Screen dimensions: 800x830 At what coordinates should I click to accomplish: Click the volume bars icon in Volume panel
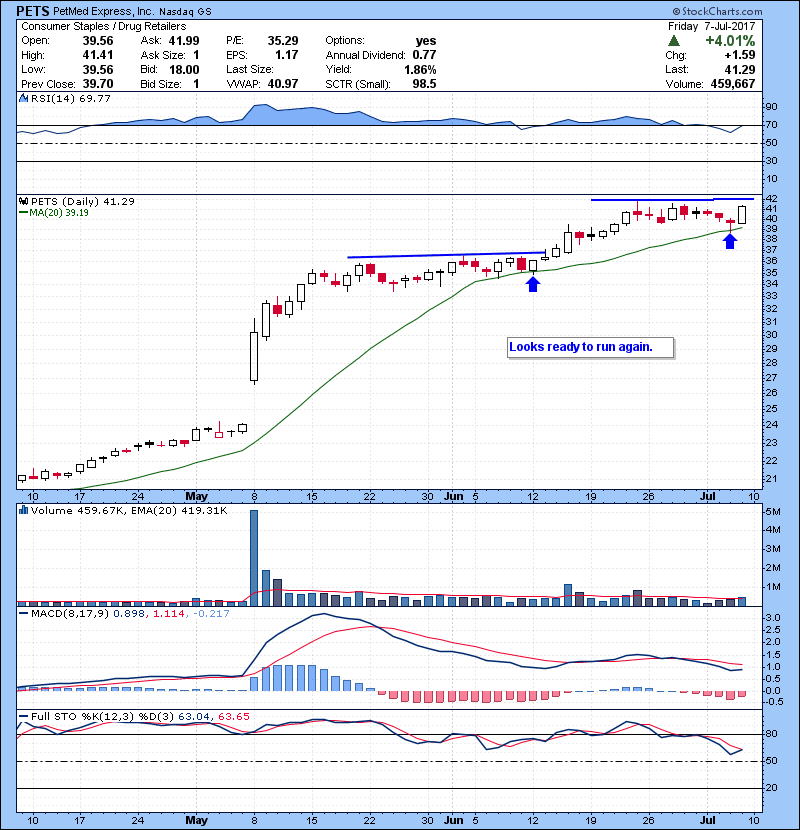click(23, 510)
